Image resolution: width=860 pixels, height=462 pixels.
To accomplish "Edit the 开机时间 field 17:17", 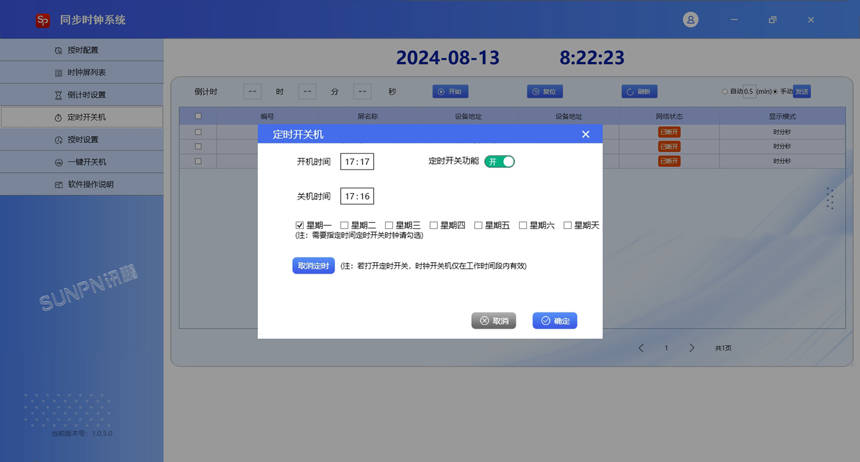I will coord(357,161).
